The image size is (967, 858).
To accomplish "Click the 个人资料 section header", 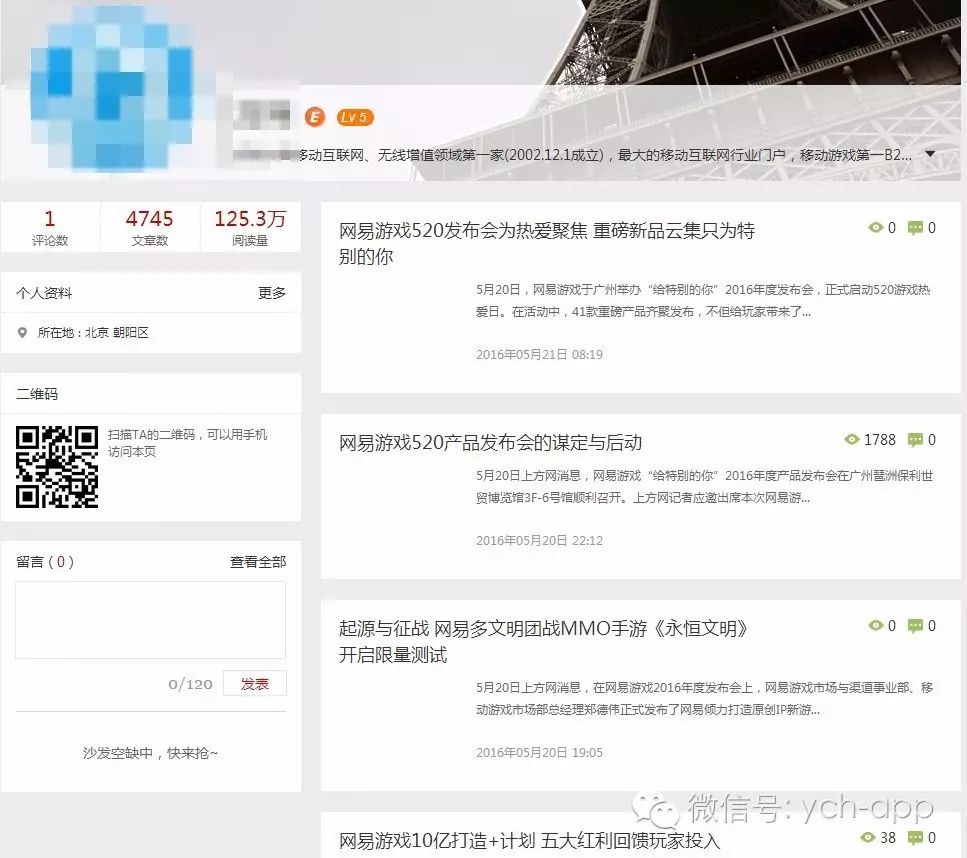I will point(44,293).
